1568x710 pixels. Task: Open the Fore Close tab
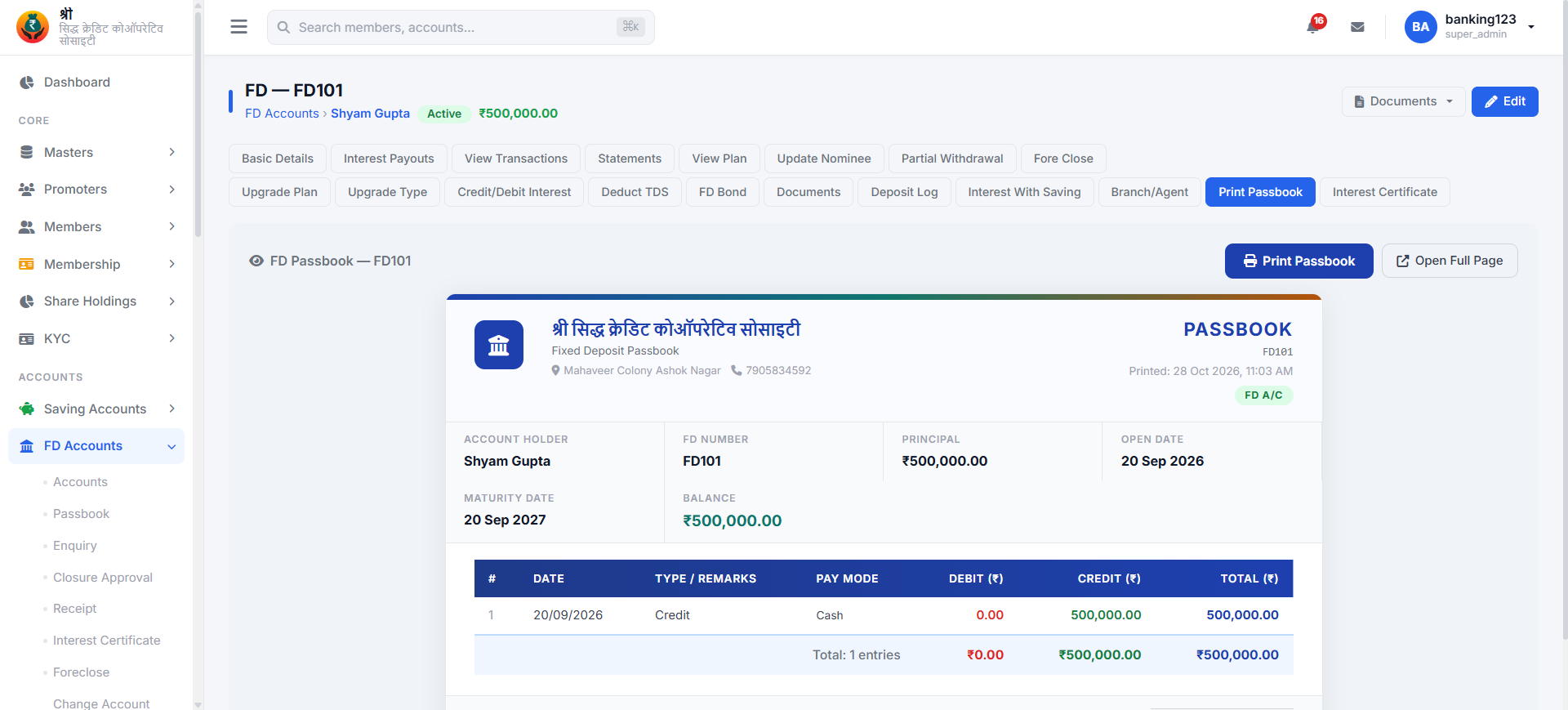pyautogui.click(x=1063, y=159)
